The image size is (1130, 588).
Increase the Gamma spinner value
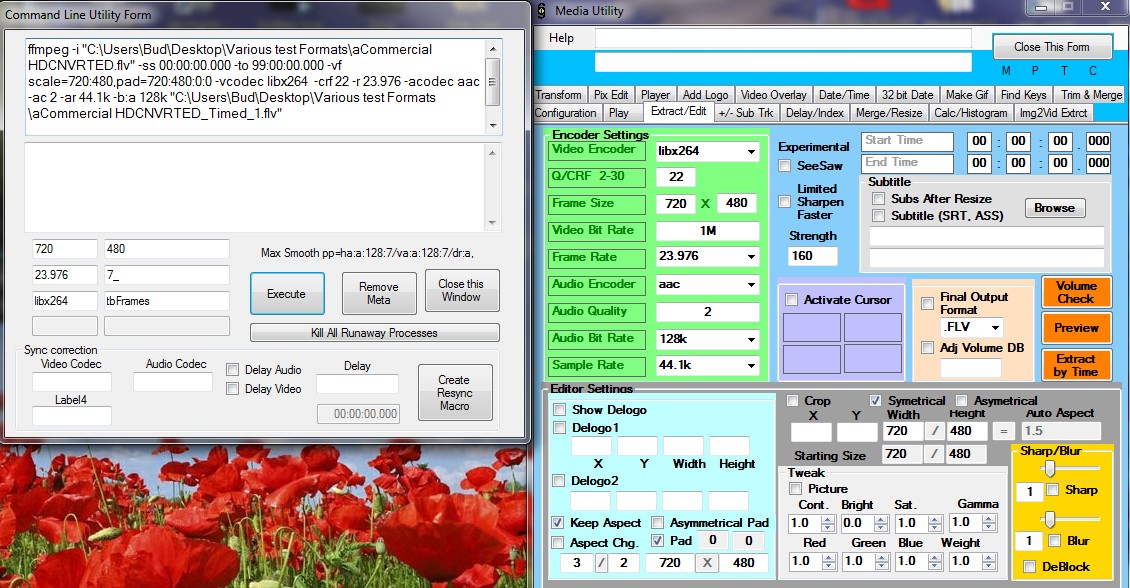coord(989,519)
